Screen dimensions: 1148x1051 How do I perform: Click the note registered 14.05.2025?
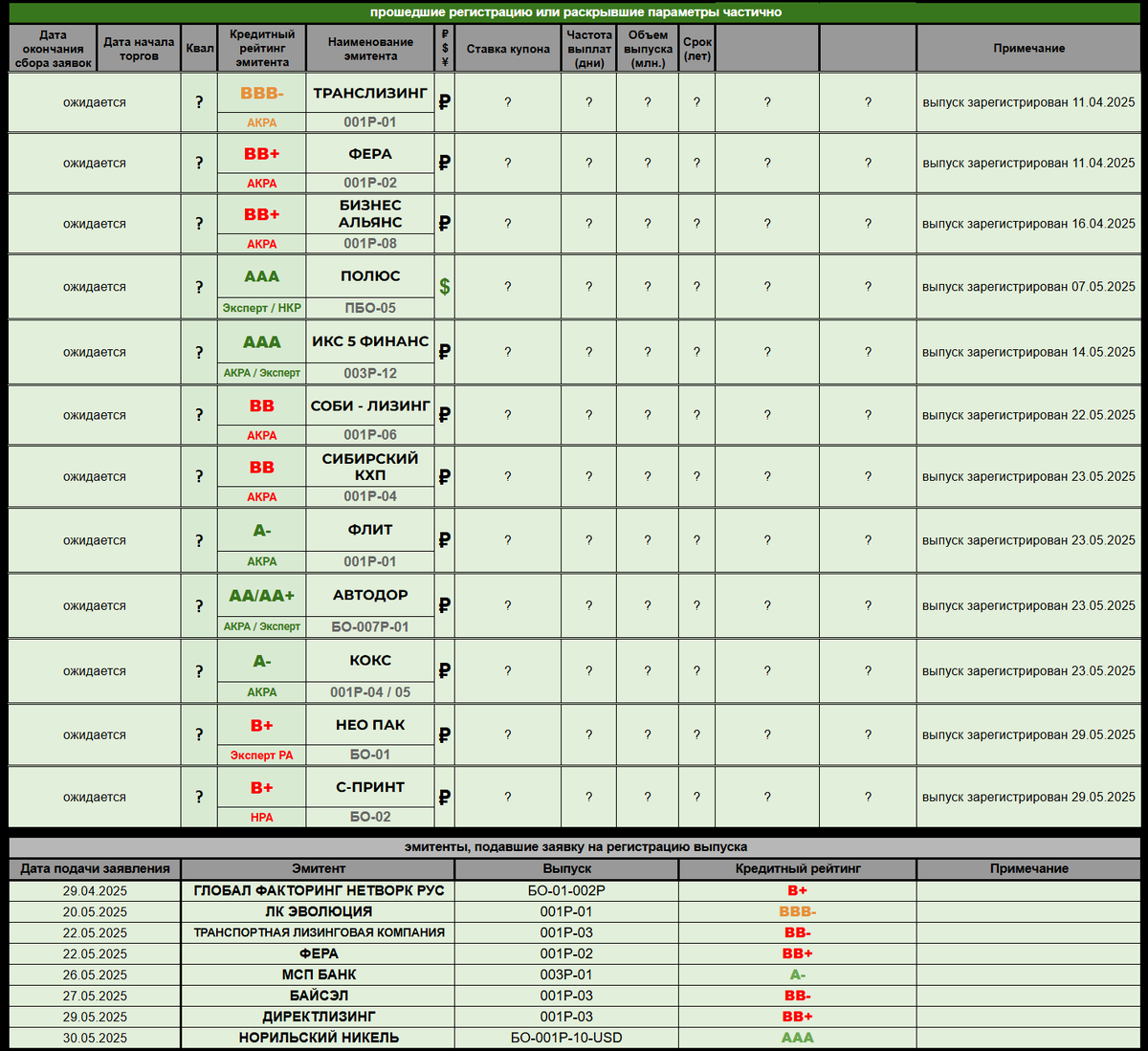1029,352
